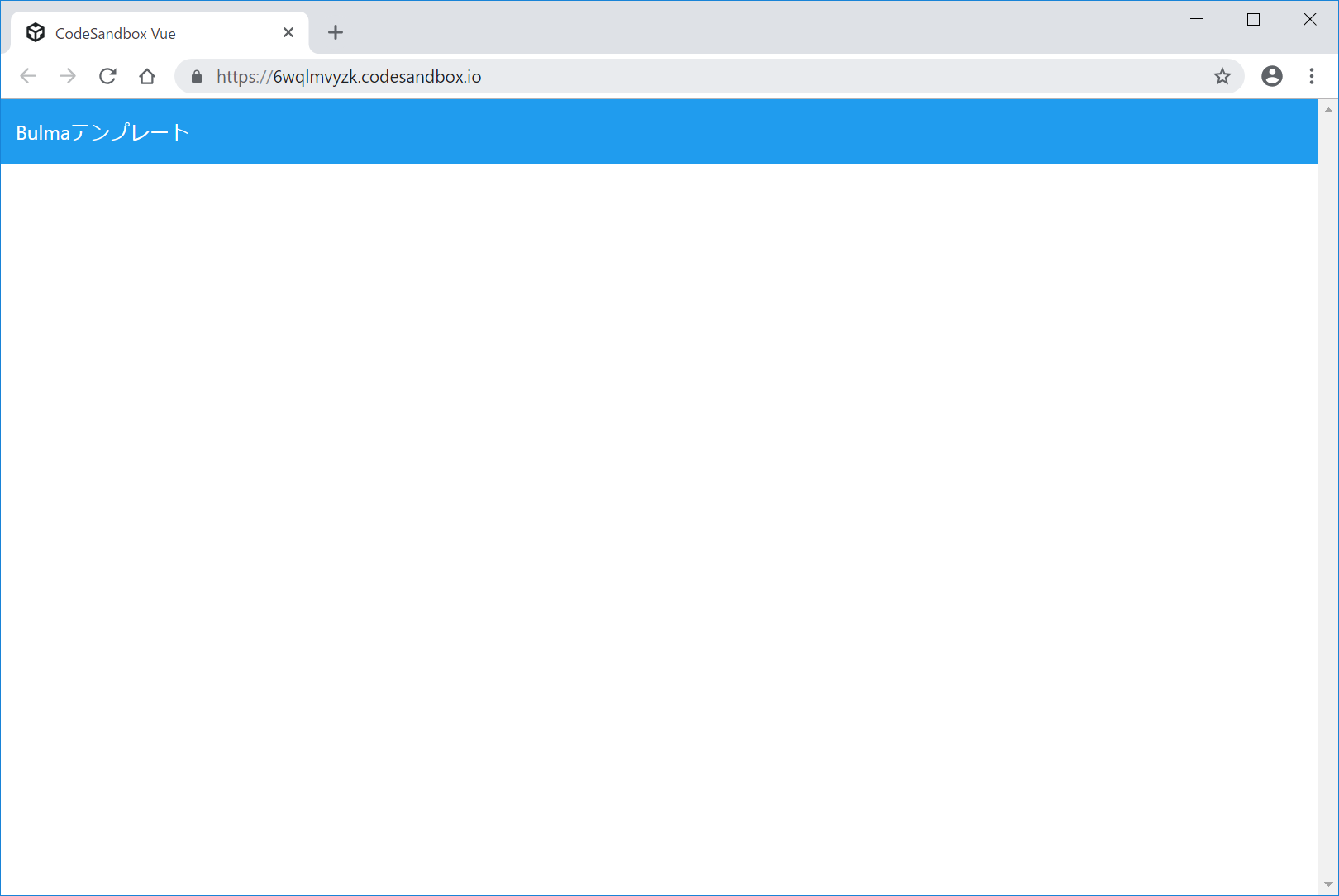Focus the address bar URL text

[x=349, y=77]
